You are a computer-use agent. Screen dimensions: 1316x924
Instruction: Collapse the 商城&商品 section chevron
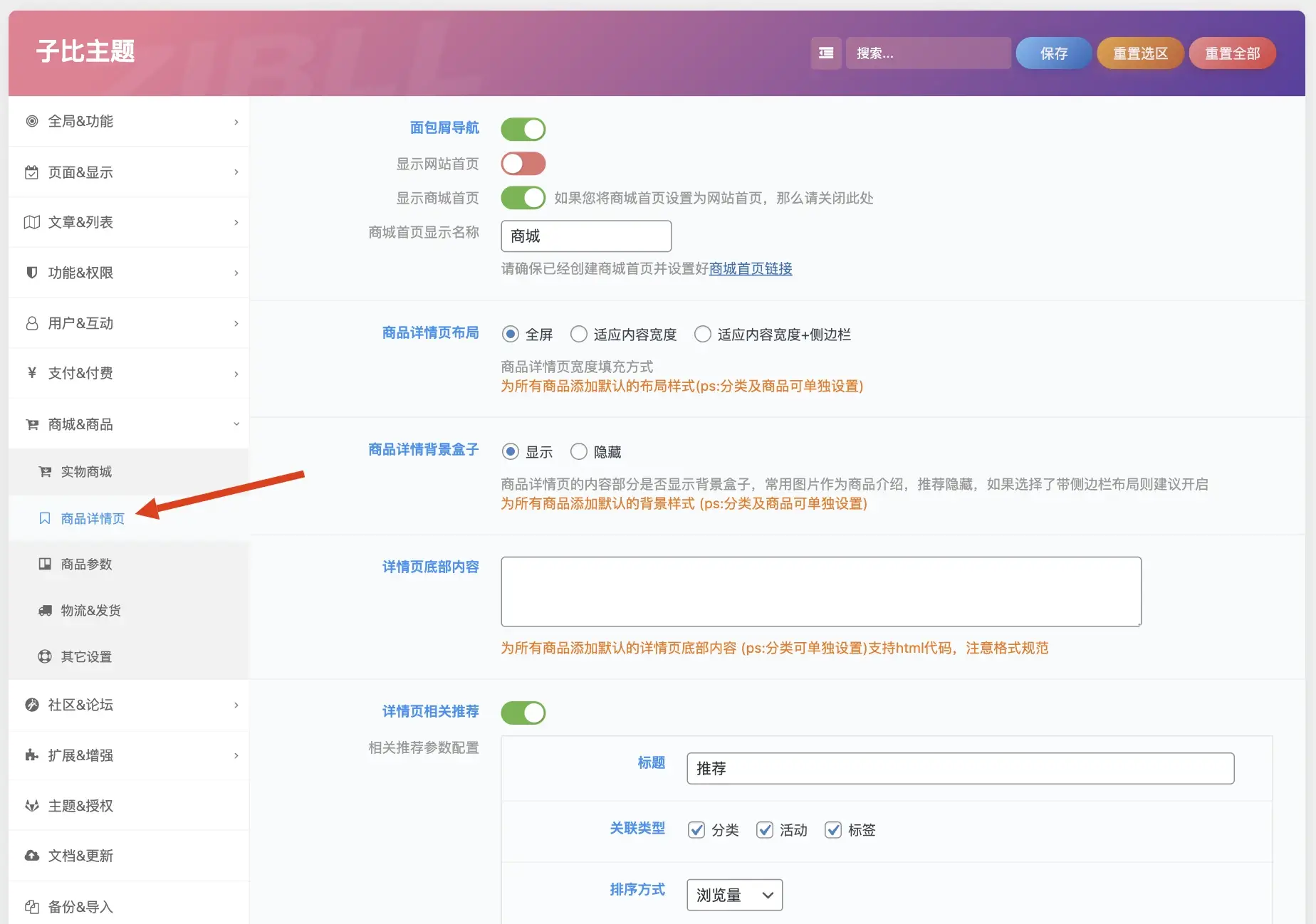tap(236, 424)
